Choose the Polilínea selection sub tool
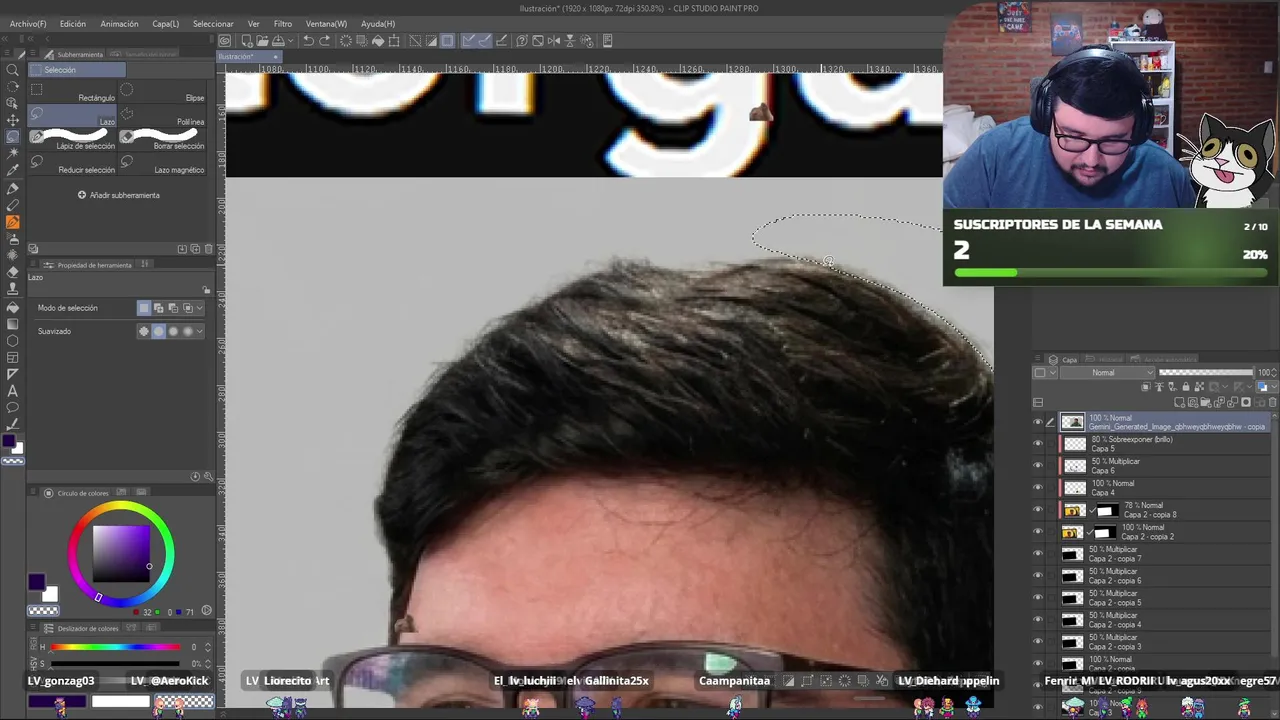The width and height of the screenshot is (1280, 720). [163, 116]
